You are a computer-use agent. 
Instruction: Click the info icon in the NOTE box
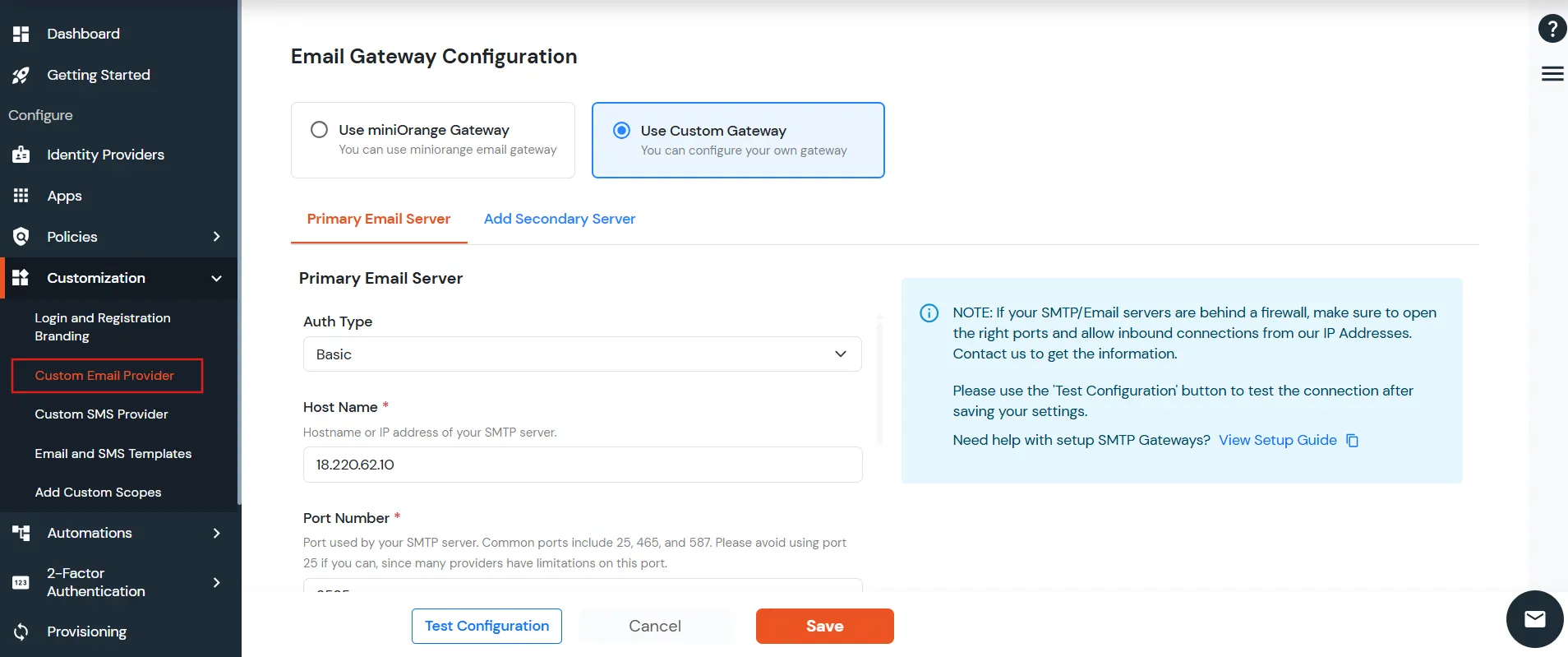click(929, 313)
